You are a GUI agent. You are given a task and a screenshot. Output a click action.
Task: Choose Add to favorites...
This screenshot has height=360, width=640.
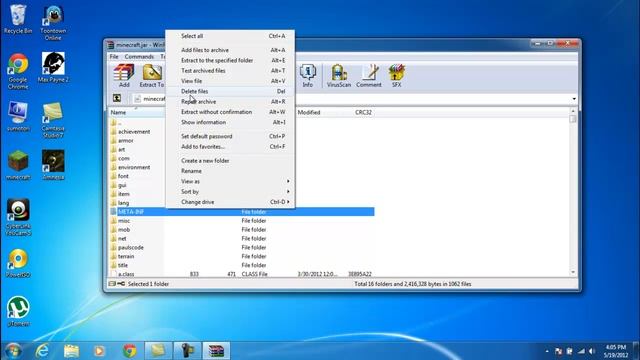tap(231, 147)
